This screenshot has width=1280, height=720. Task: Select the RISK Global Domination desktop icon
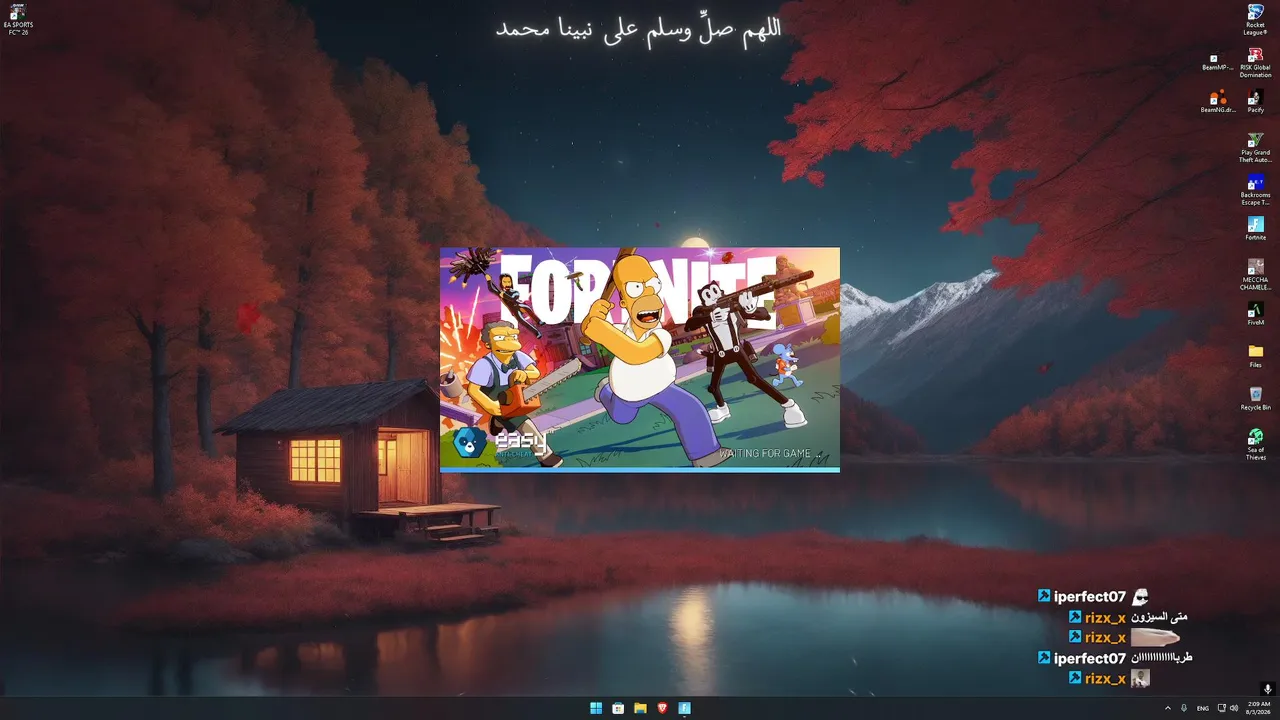tap(1255, 63)
